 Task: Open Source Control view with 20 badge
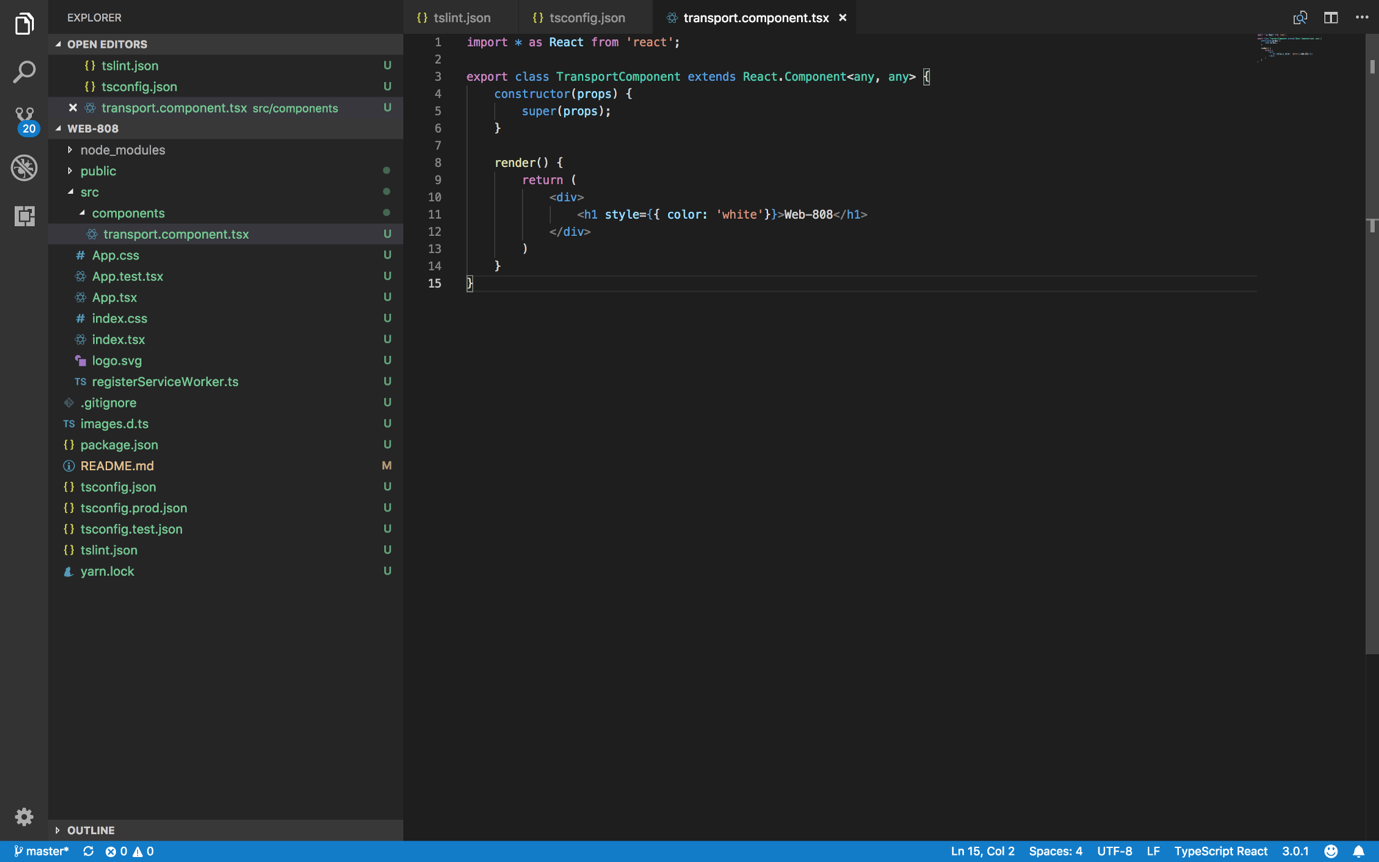click(24, 120)
